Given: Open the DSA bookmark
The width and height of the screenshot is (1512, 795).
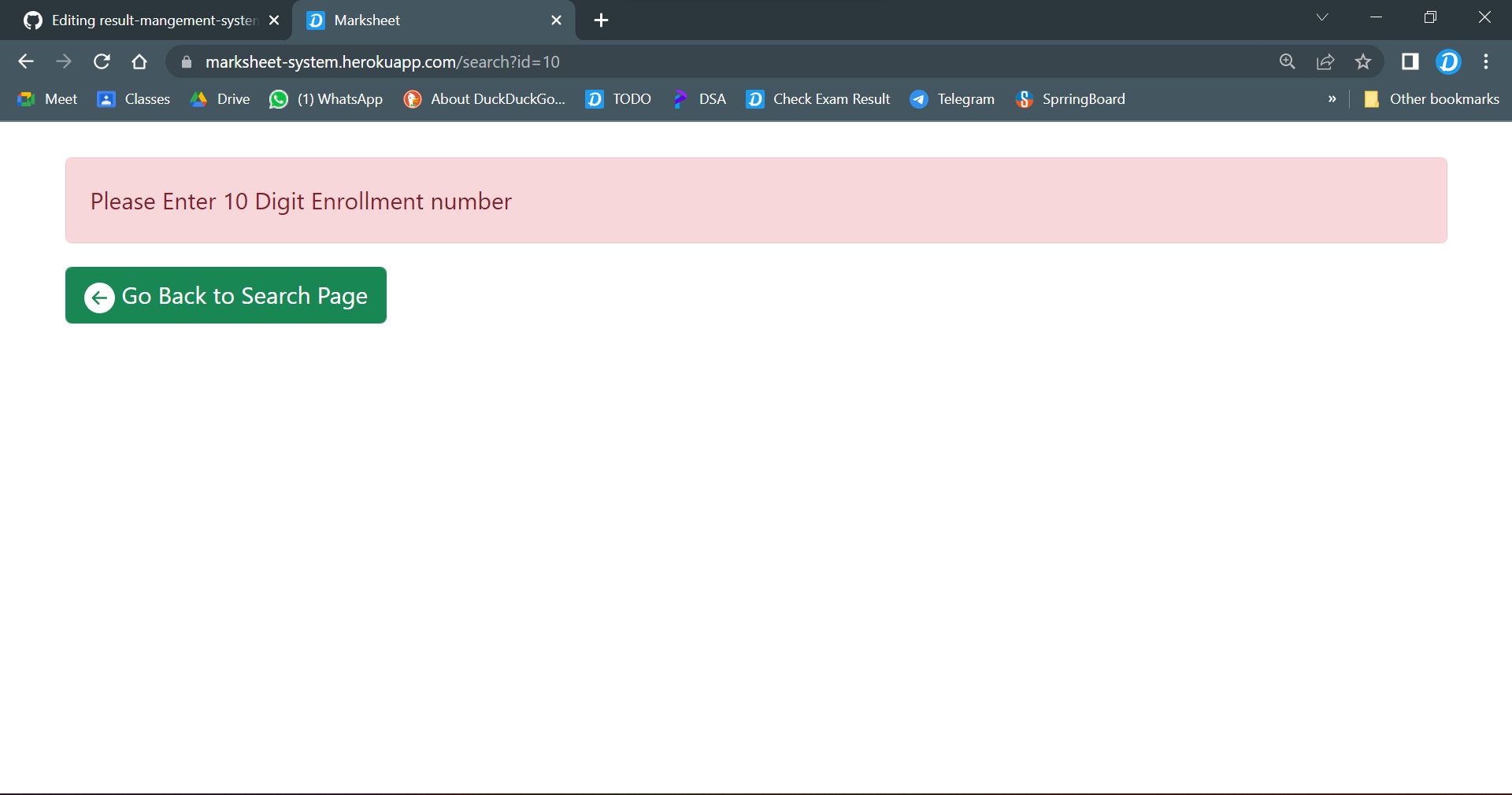Looking at the screenshot, I should [x=699, y=99].
